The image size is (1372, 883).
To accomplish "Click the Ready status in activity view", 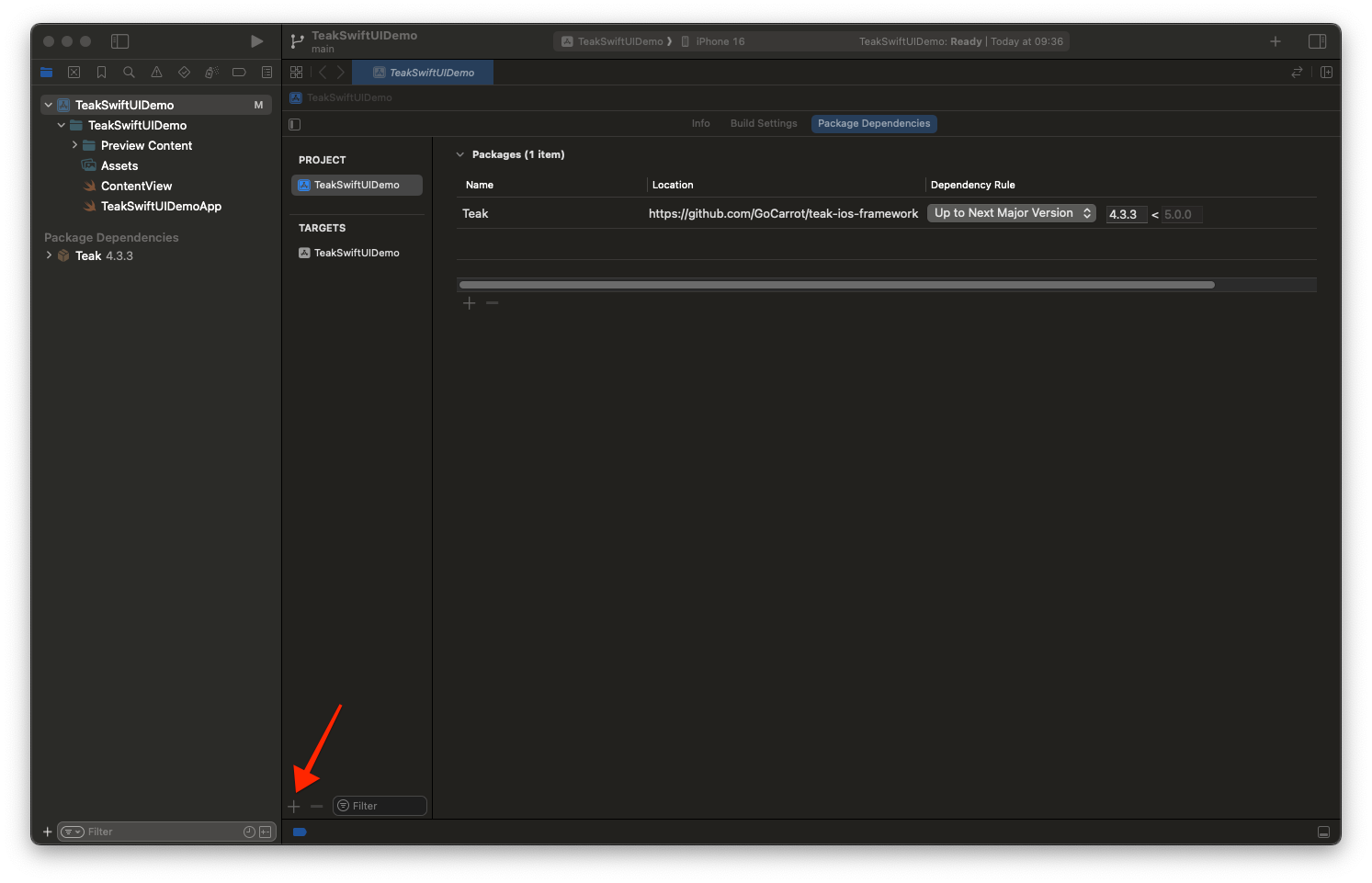I will [x=966, y=42].
